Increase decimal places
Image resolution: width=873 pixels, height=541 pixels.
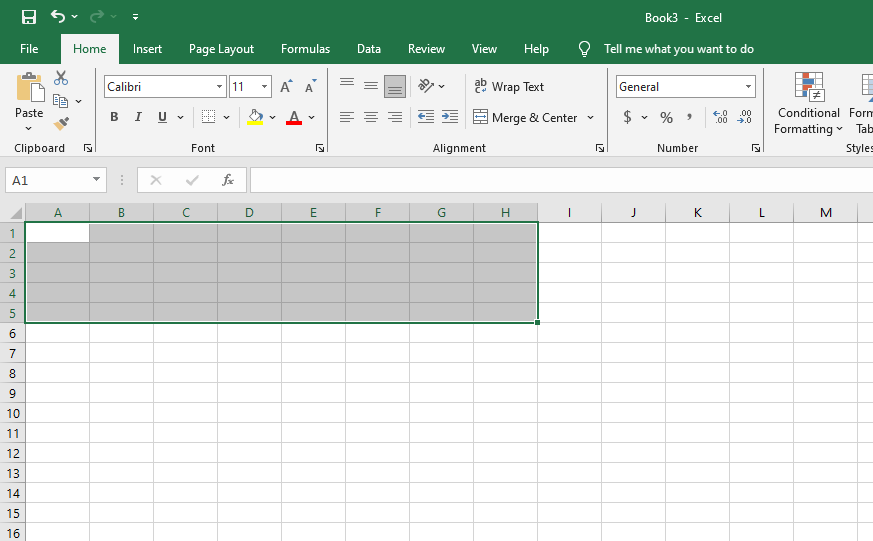point(720,117)
